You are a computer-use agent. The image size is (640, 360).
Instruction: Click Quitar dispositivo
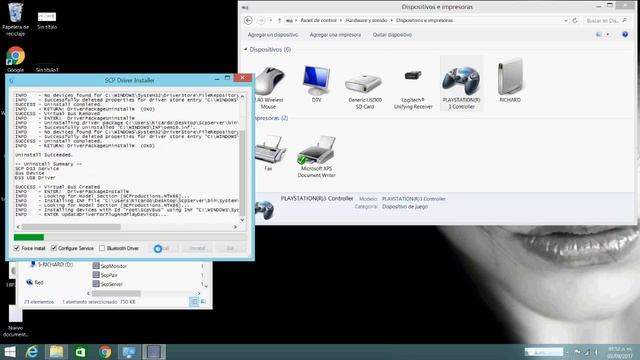point(392,35)
